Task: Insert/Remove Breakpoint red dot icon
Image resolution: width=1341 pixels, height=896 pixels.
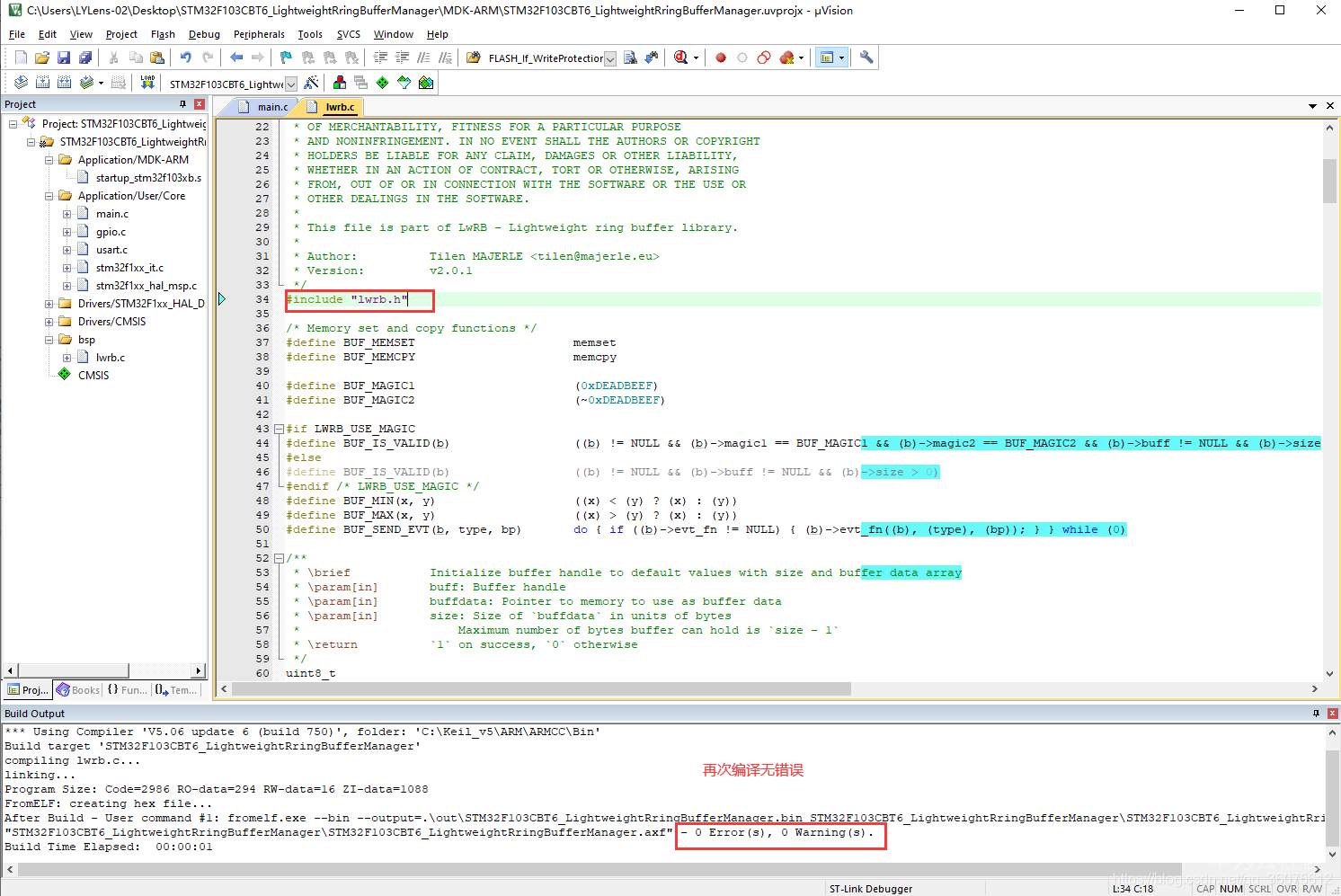Action: point(721,58)
